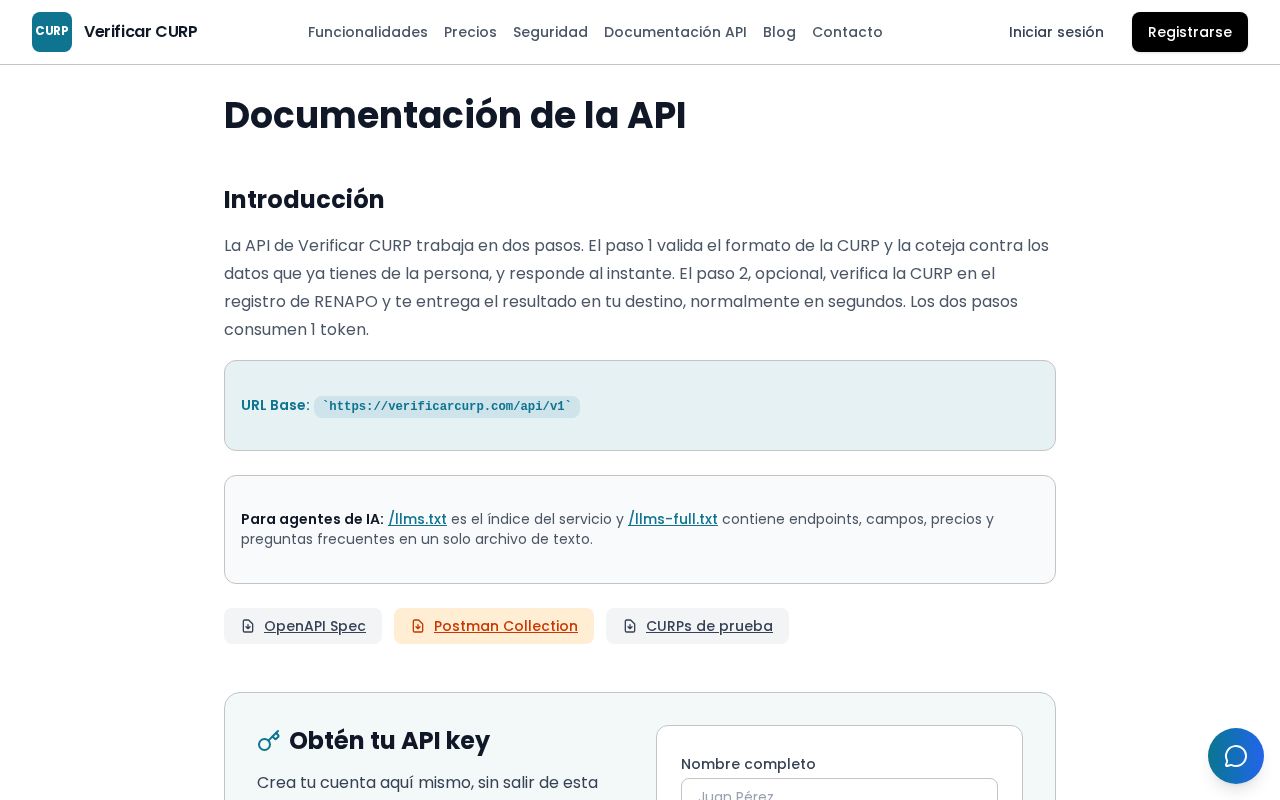
Task: Open Funcionalidades in the navigation
Action: (368, 32)
